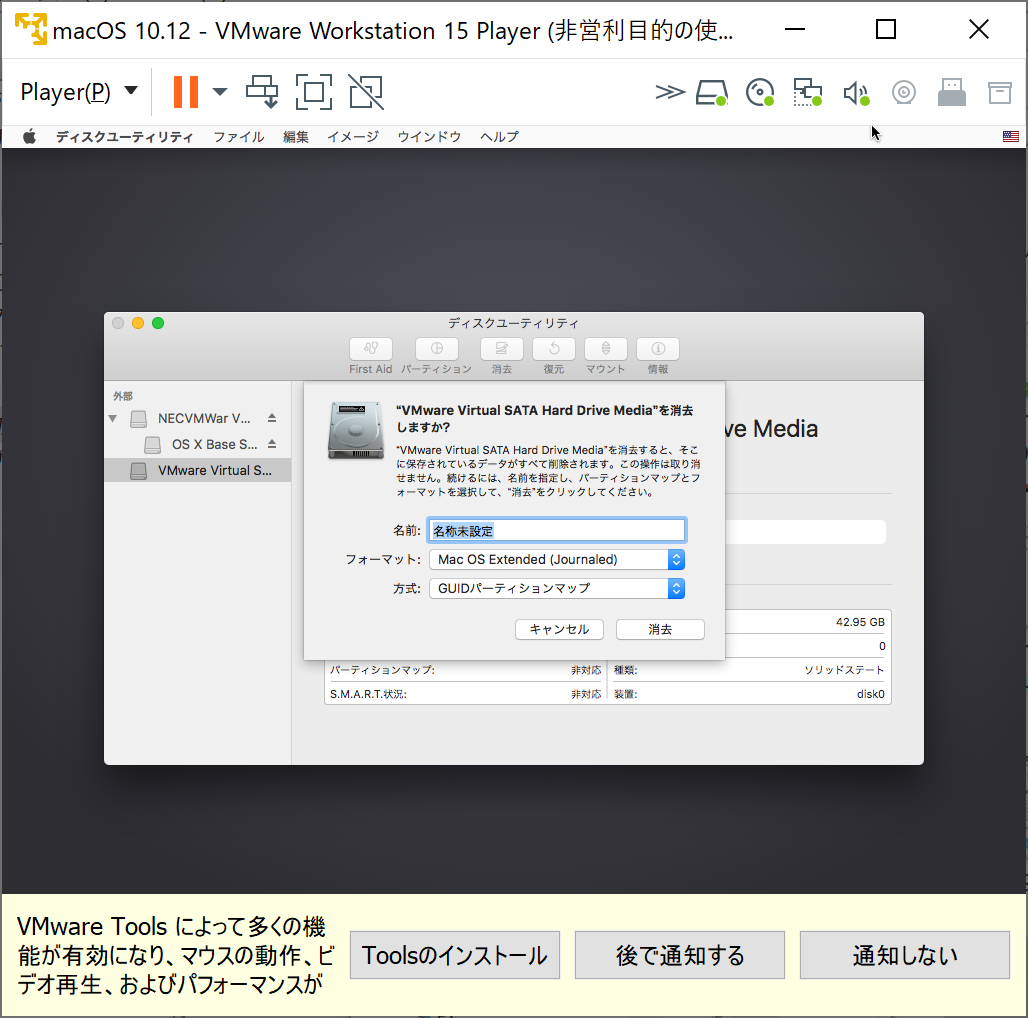
Task: Click the ソリッドステート type value
Action: (x=844, y=670)
